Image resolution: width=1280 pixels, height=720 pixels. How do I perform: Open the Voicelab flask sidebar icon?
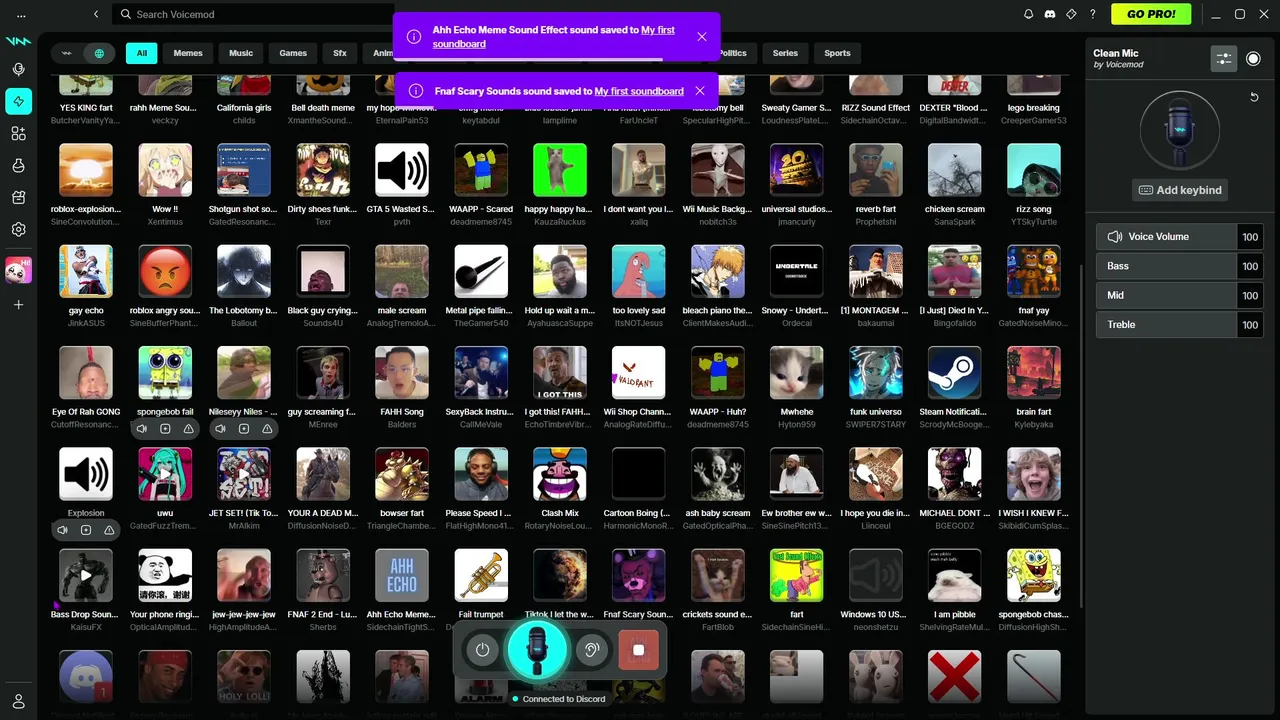coord(18,165)
